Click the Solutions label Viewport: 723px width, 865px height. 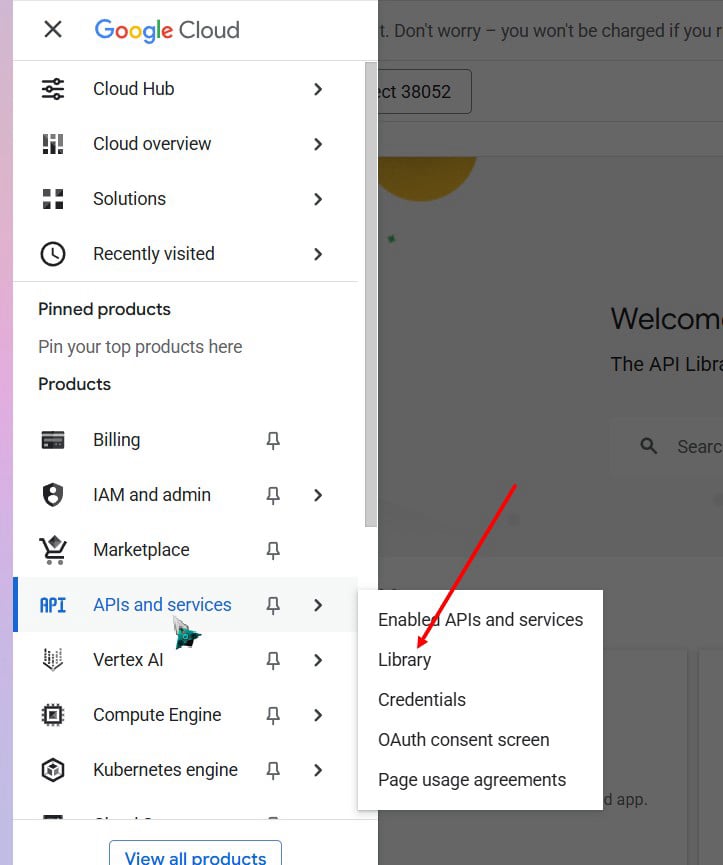129,199
